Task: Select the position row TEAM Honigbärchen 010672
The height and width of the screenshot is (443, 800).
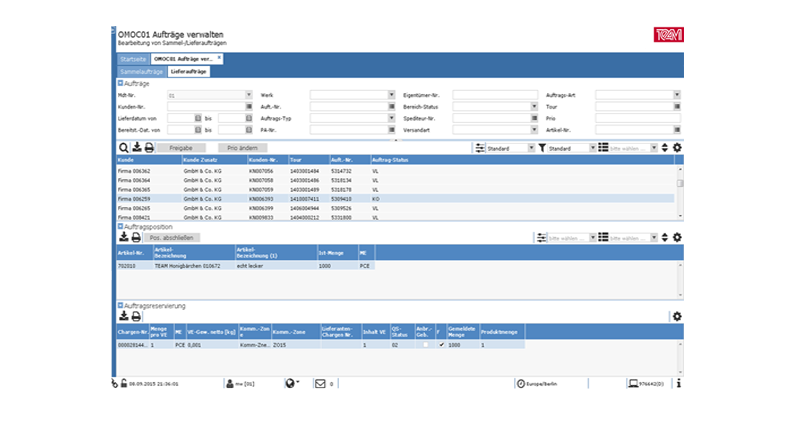Action: (245, 266)
